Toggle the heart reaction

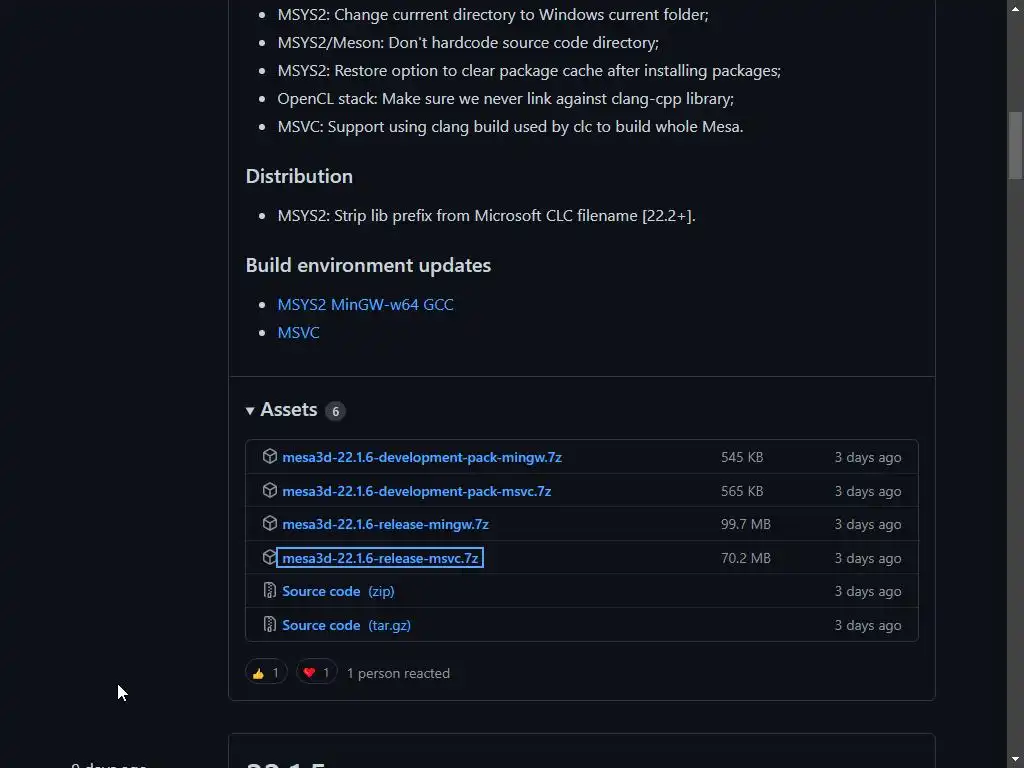coord(317,673)
